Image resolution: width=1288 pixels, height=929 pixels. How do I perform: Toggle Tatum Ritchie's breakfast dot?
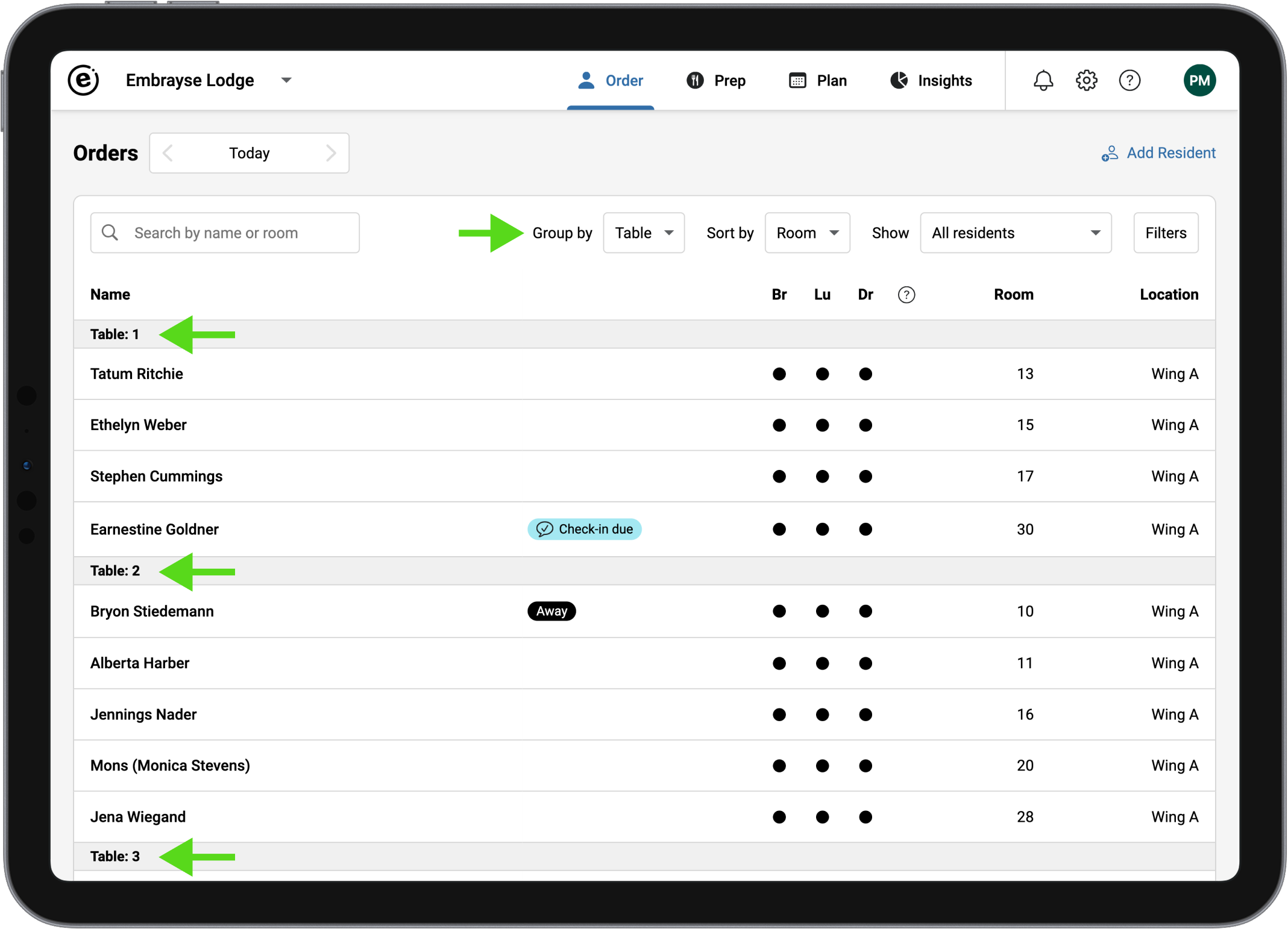[779, 374]
